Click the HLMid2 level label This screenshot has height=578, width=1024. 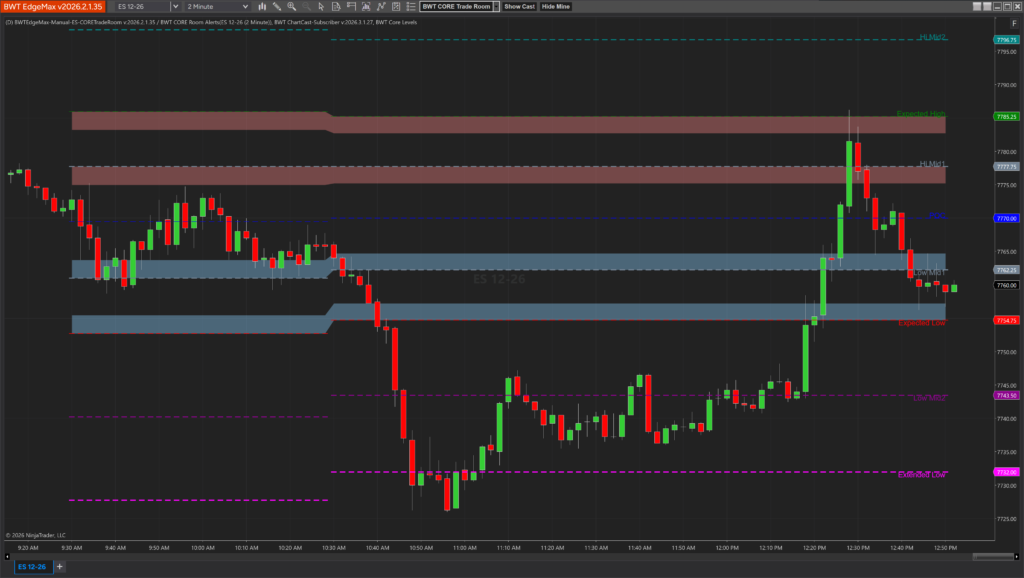tap(932, 37)
